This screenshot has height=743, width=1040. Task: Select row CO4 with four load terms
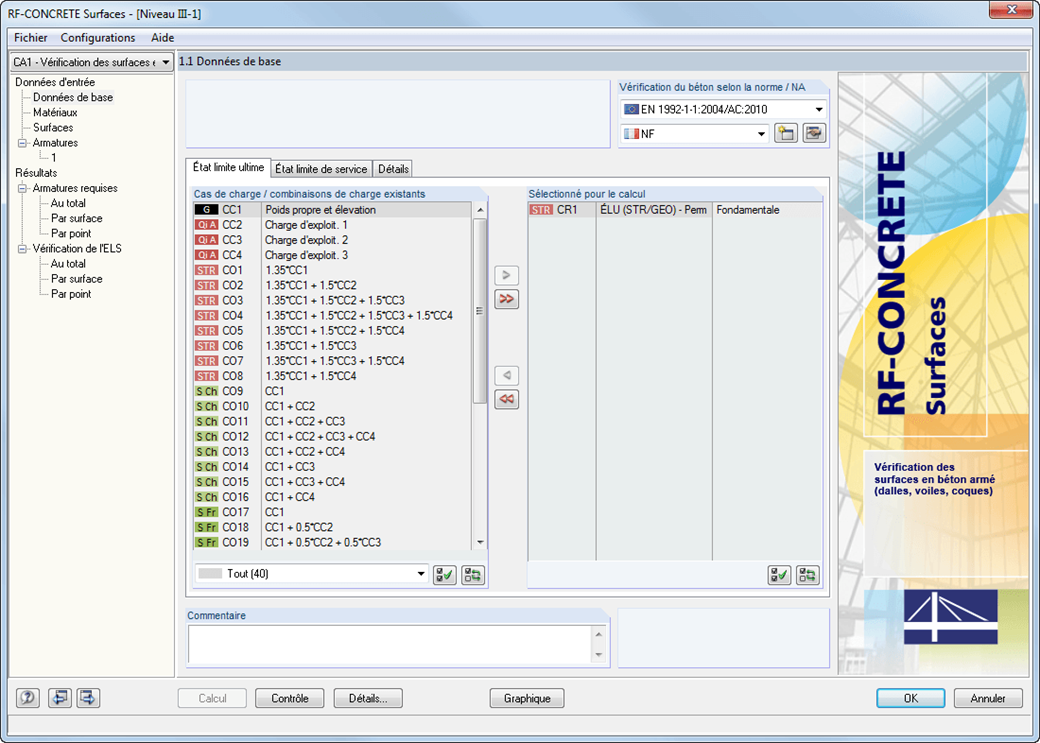pos(332,316)
